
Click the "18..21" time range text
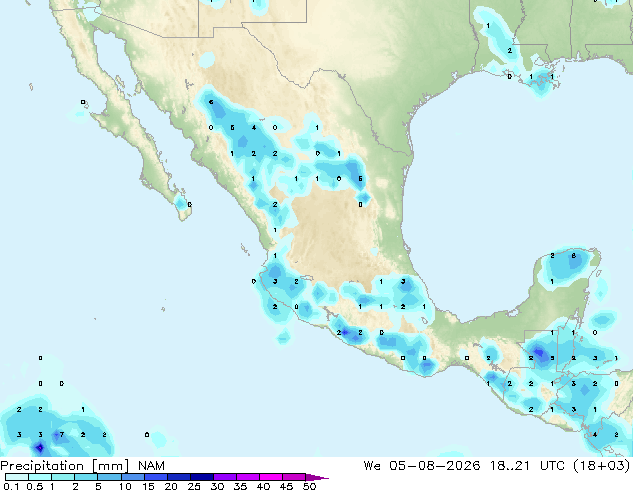click(x=509, y=466)
